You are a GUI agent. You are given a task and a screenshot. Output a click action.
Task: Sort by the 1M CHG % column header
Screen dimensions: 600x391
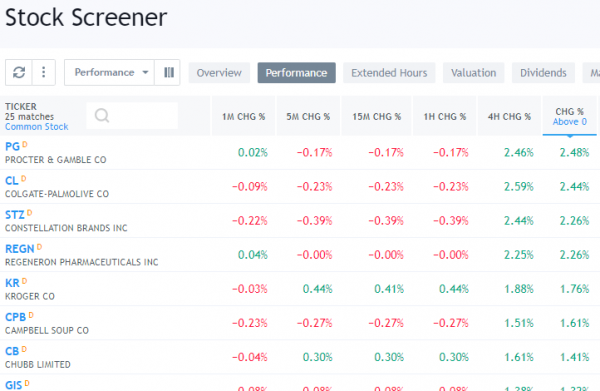pyautogui.click(x=243, y=116)
